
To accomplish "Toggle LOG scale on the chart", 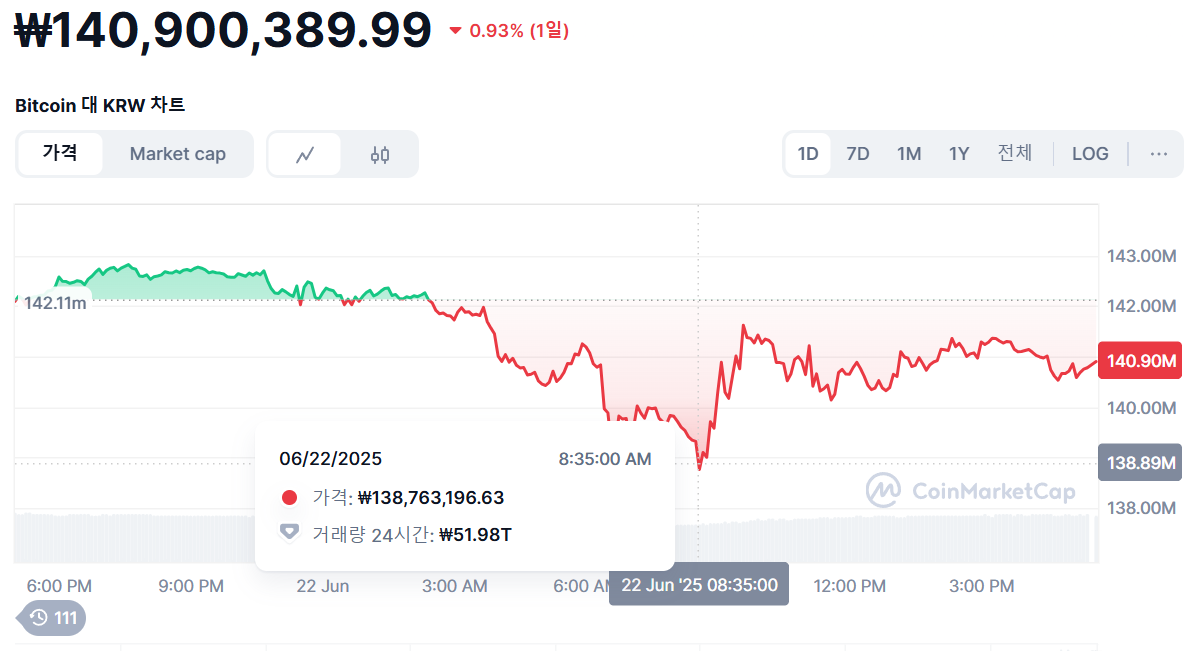I will [1090, 154].
